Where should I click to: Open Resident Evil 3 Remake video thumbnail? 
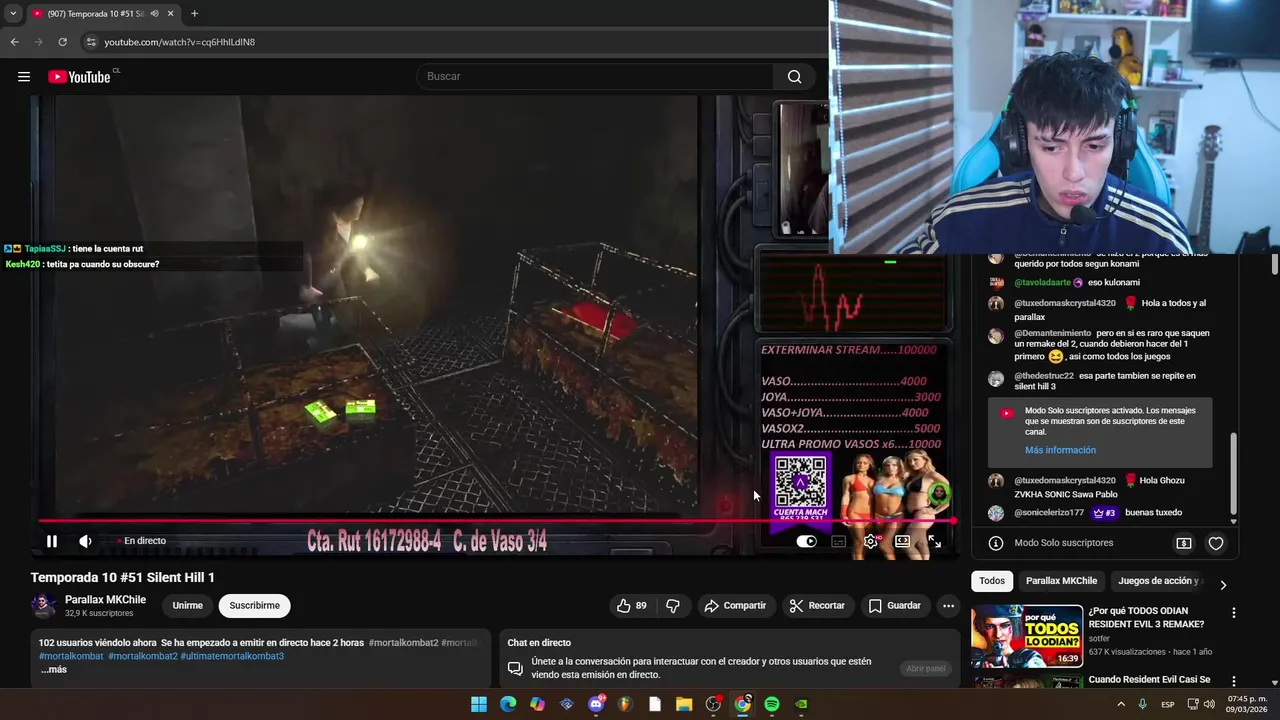pyautogui.click(x=1027, y=635)
